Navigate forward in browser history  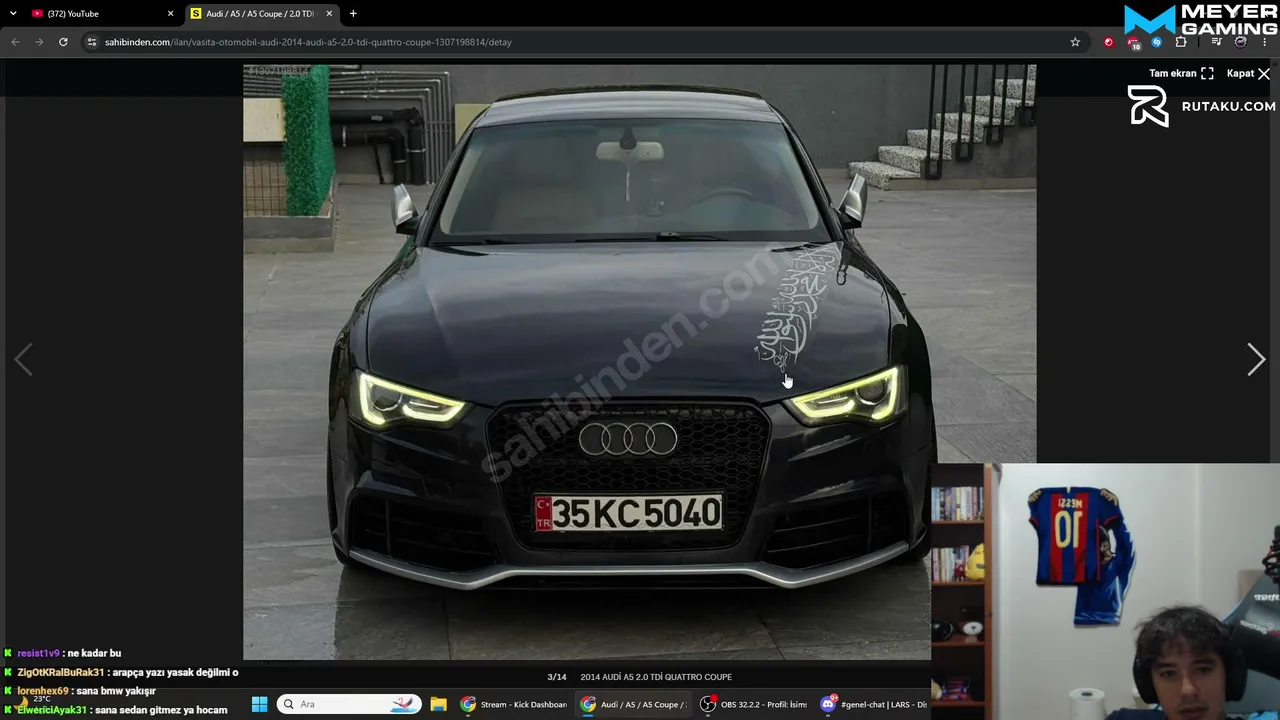pyautogui.click(x=39, y=42)
